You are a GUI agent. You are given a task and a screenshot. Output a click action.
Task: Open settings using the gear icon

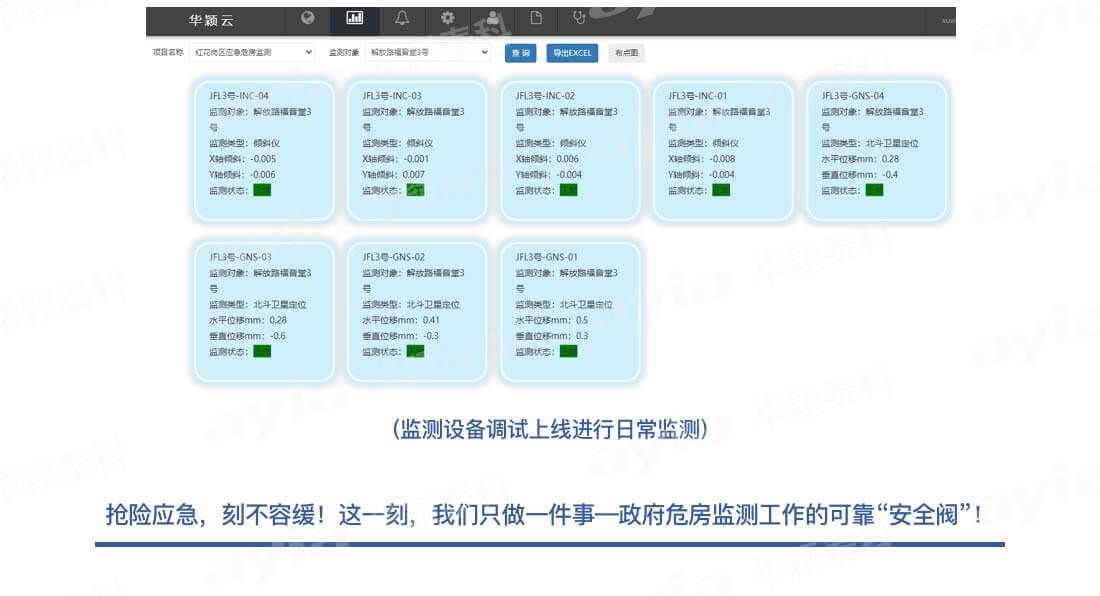pos(449,18)
